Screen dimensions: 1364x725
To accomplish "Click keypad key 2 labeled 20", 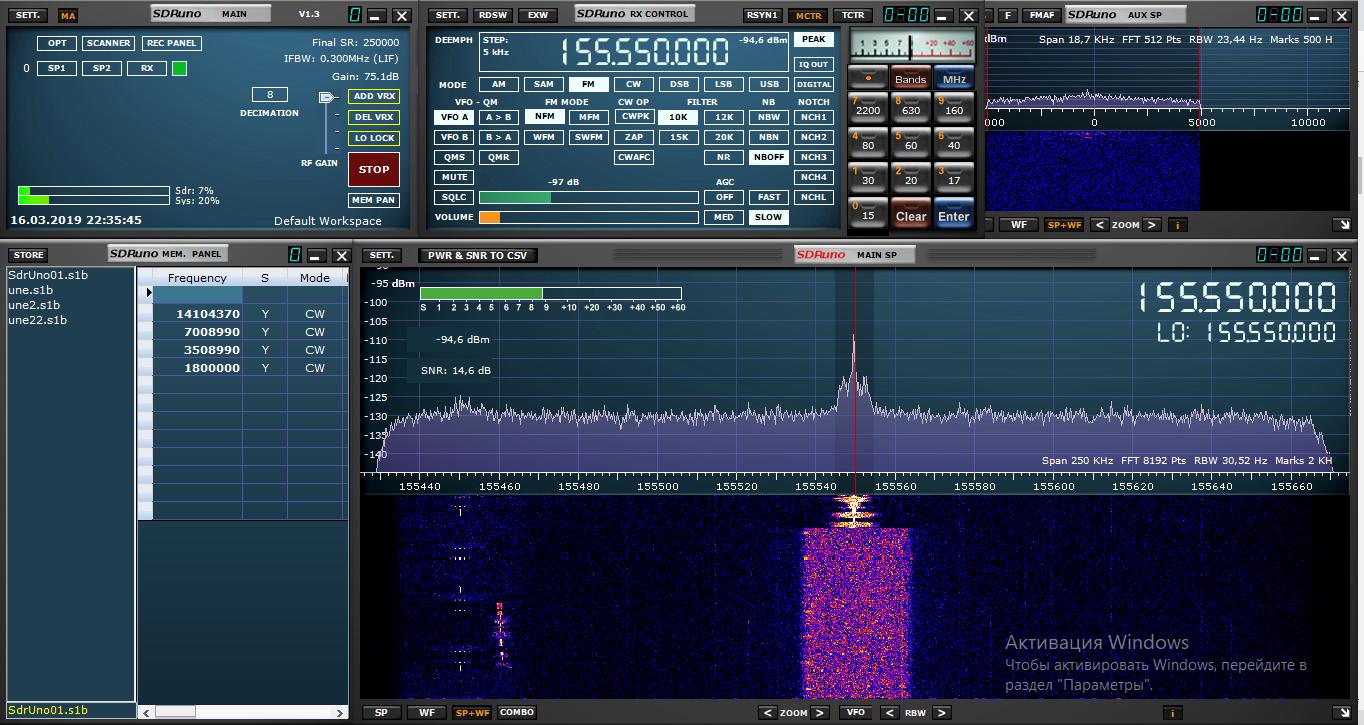I will 911,176.
